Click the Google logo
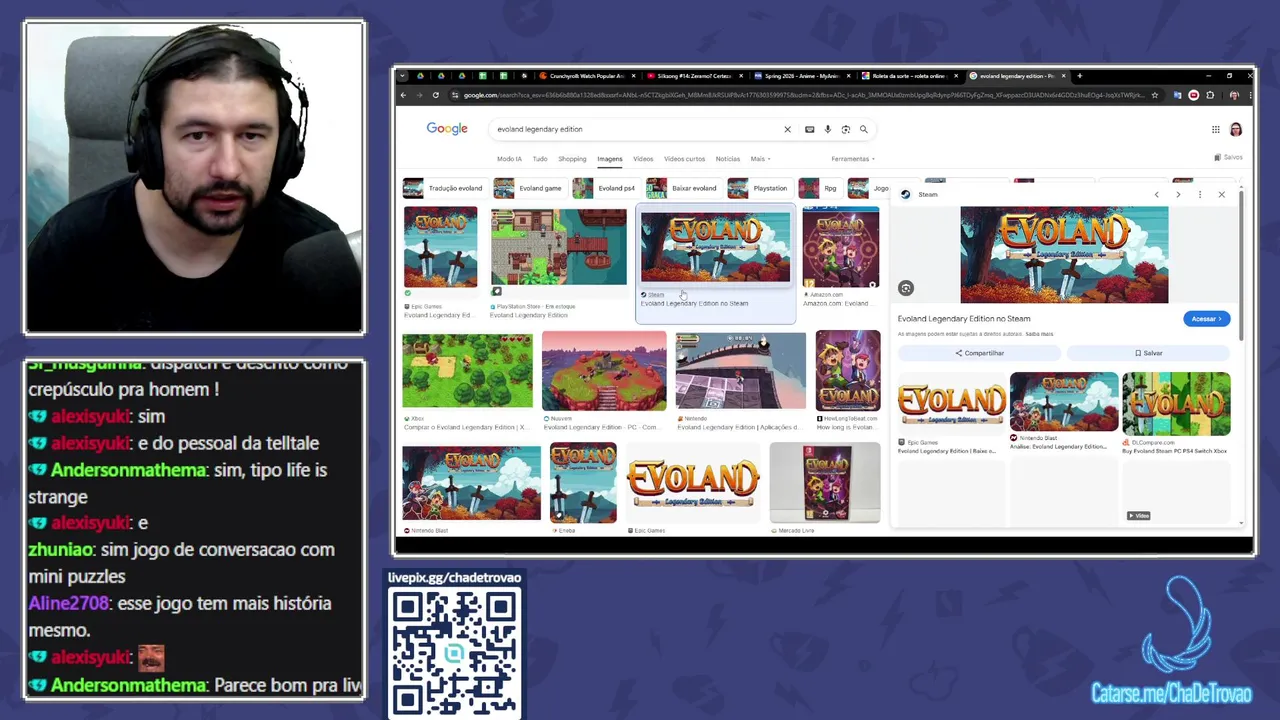1280x720 pixels. 447,129
